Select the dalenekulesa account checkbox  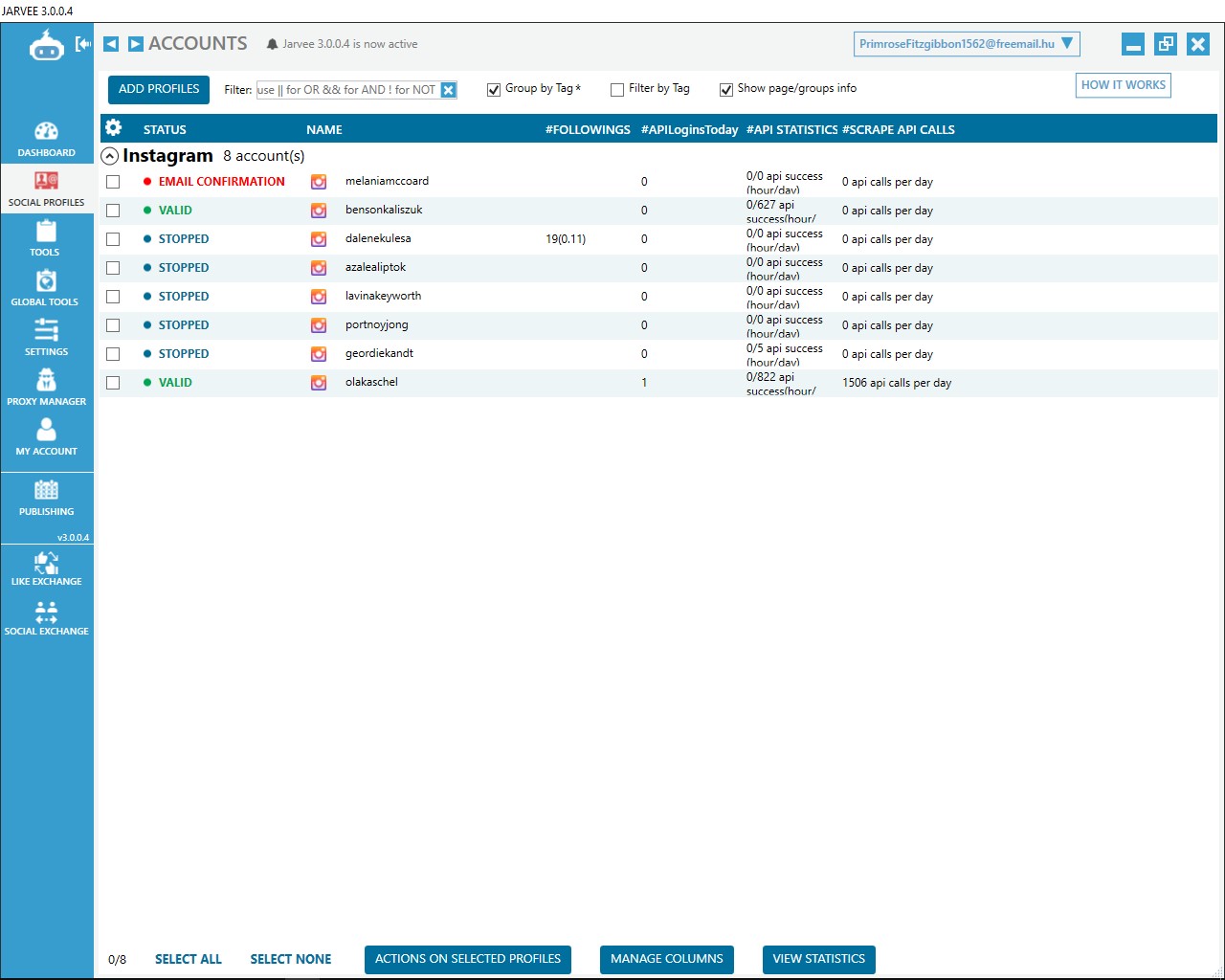pos(113,239)
